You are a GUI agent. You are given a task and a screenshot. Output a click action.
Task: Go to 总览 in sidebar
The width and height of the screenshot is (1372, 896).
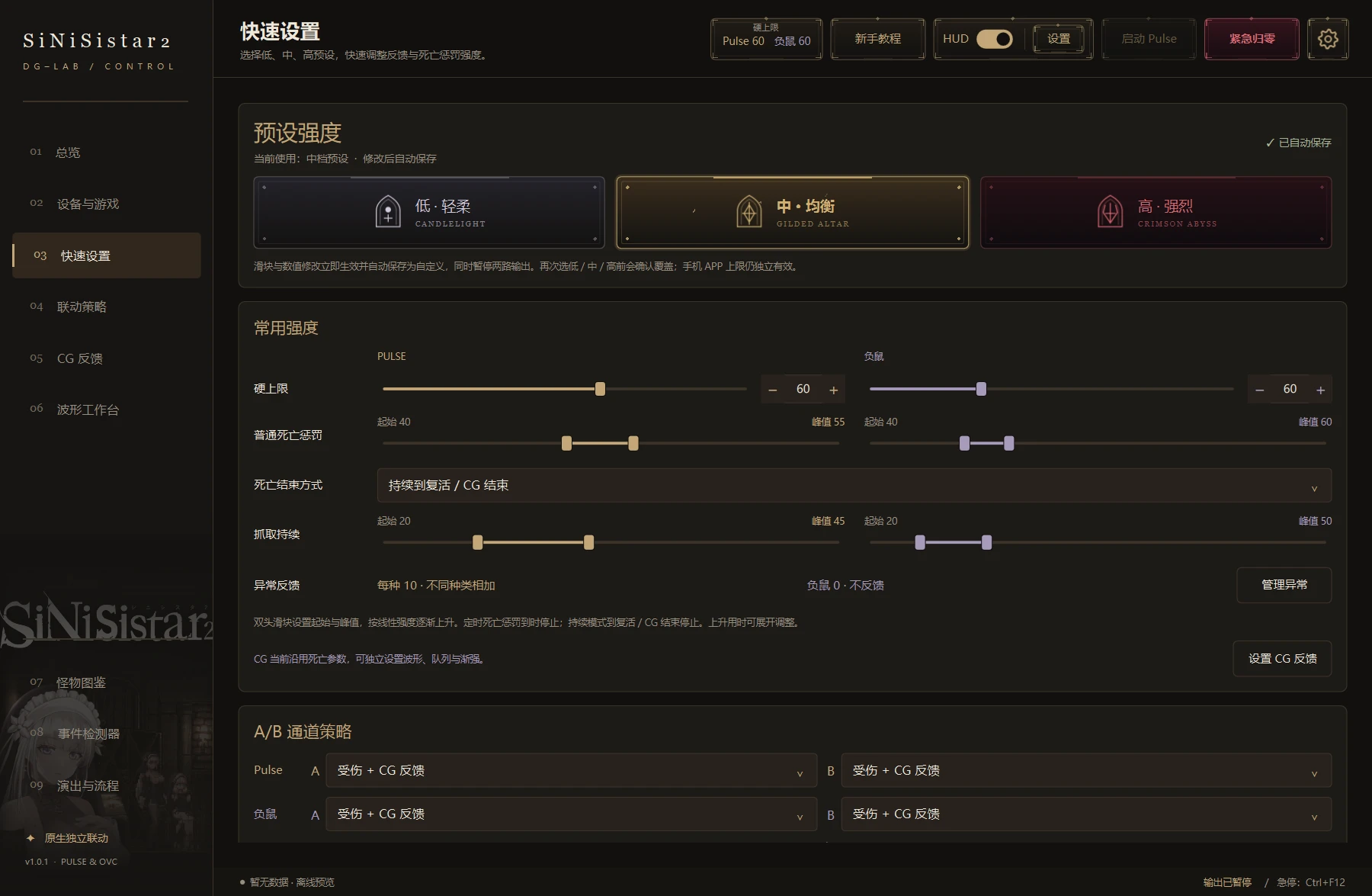(107, 153)
